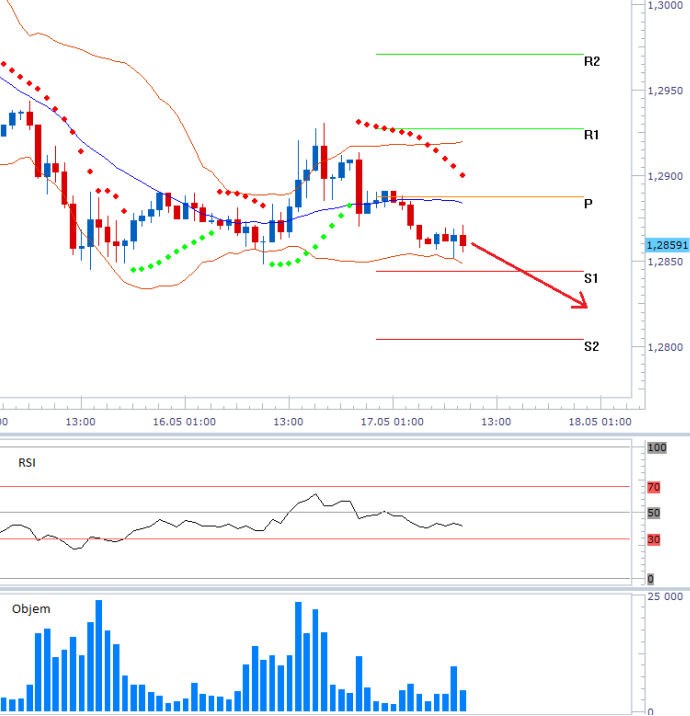690x716 pixels.
Task: Click the RSI 100 scale tag
Action: (657, 448)
